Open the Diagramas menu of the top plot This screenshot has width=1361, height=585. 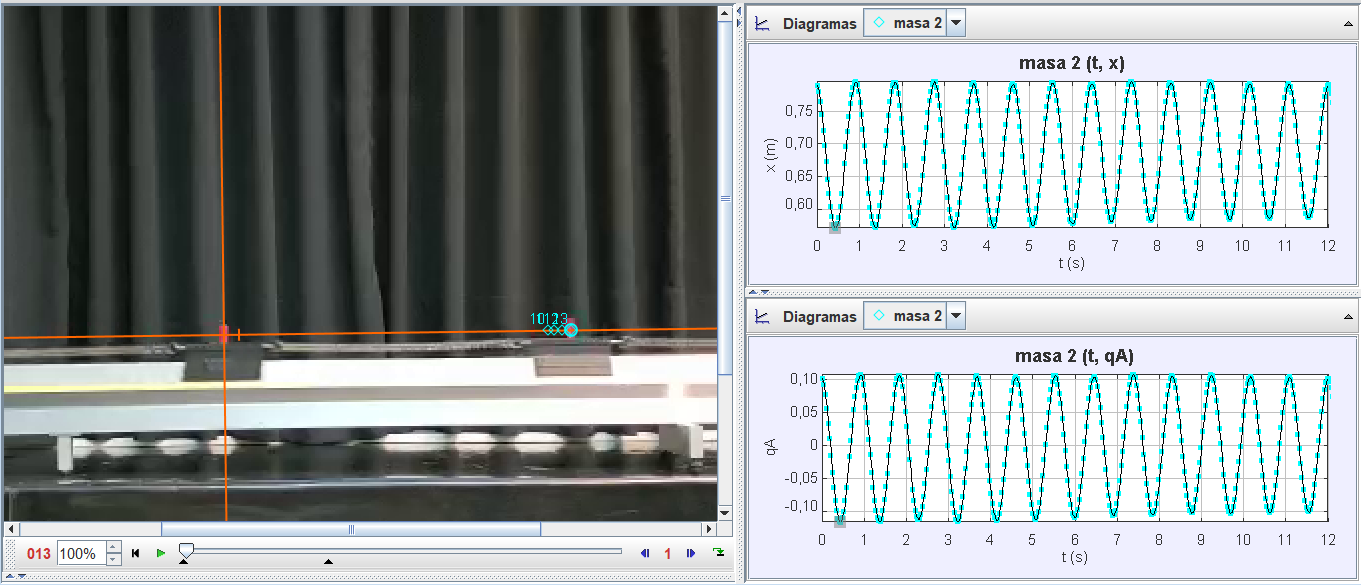(x=819, y=23)
